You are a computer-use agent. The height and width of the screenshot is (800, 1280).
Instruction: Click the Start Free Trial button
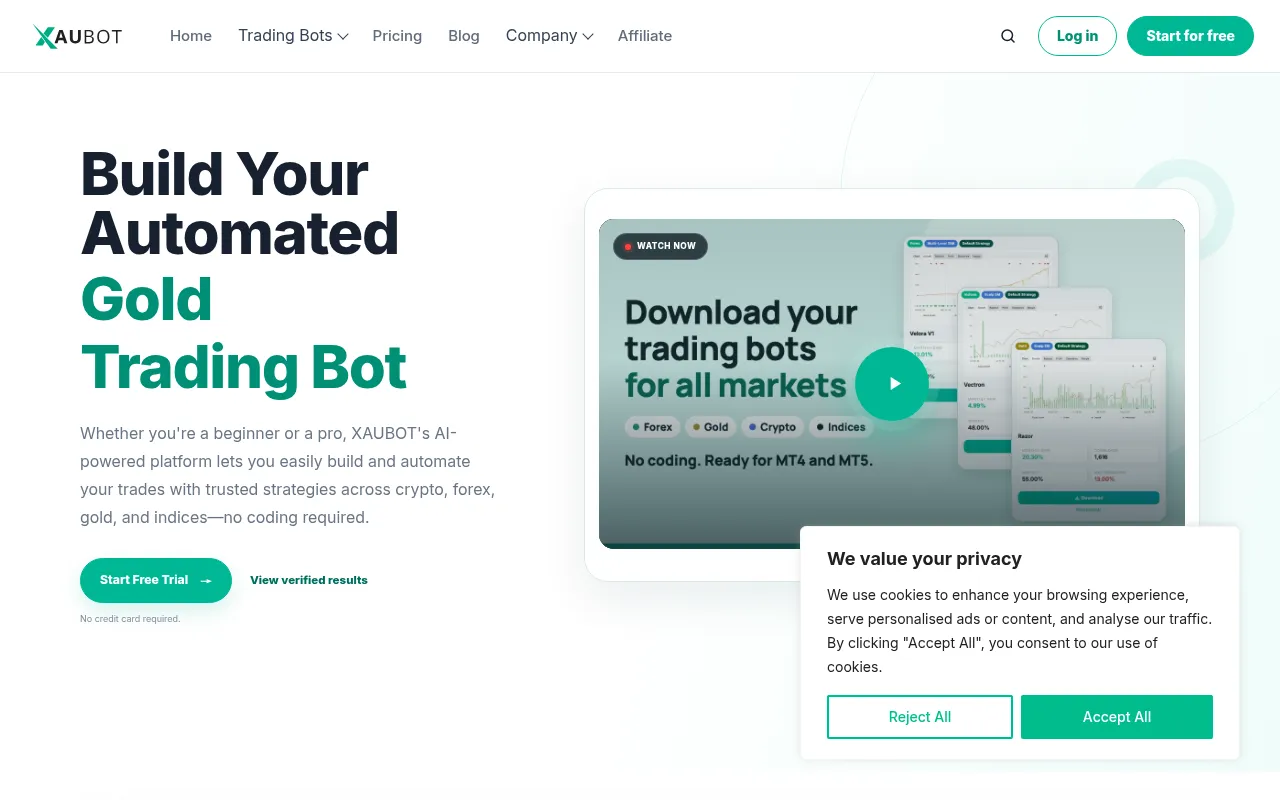[156, 580]
